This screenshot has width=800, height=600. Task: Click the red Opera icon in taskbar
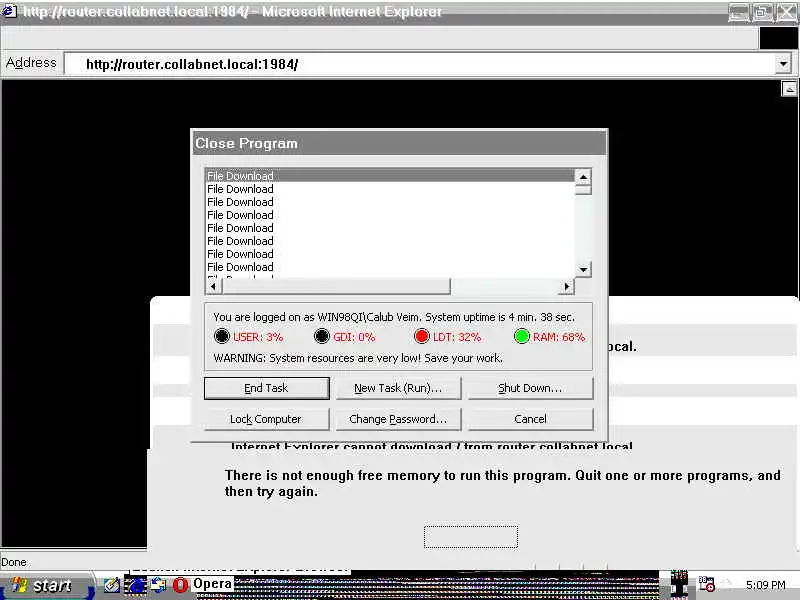[181, 585]
